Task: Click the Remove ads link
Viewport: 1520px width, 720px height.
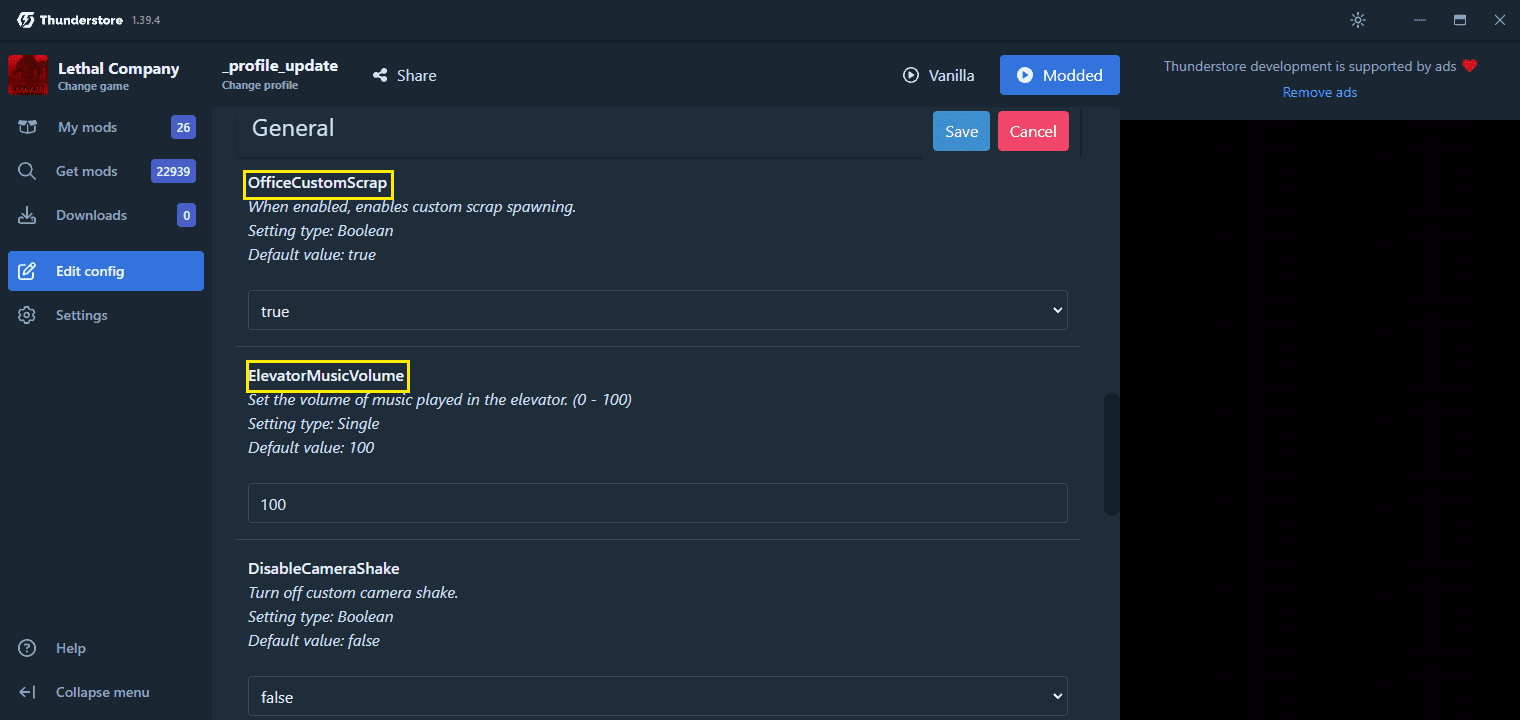Action: click(1320, 92)
